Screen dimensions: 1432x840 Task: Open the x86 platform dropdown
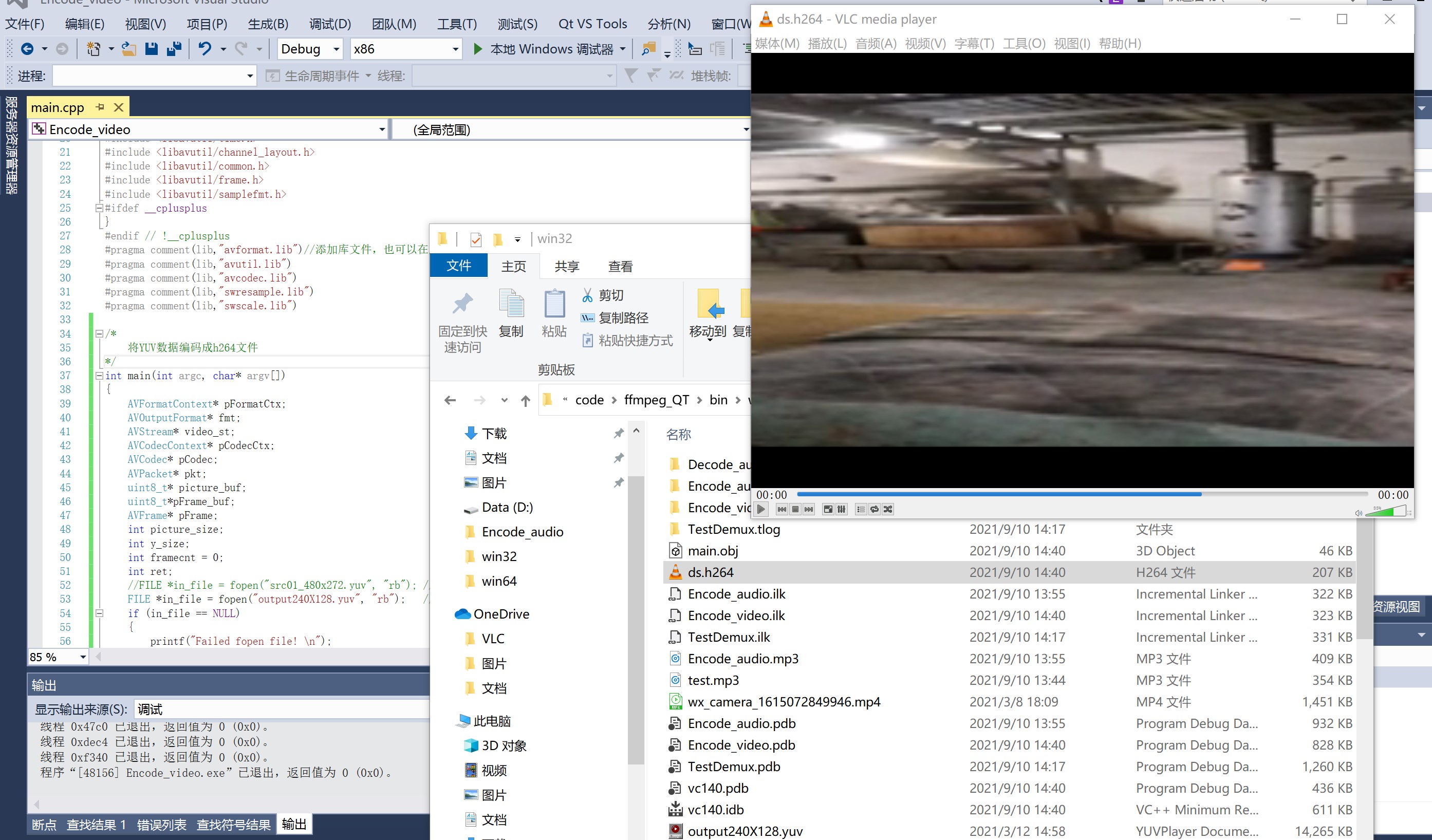(x=455, y=49)
